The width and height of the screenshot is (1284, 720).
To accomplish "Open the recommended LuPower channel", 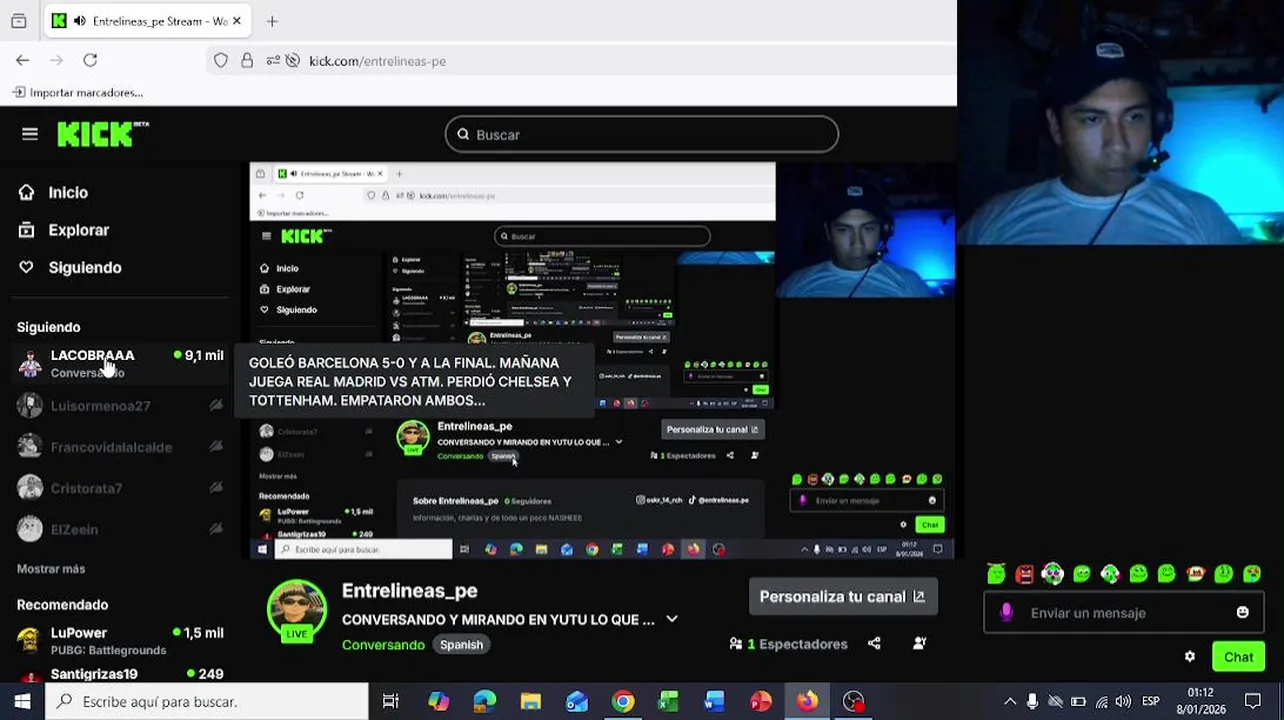I will coord(120,640).
